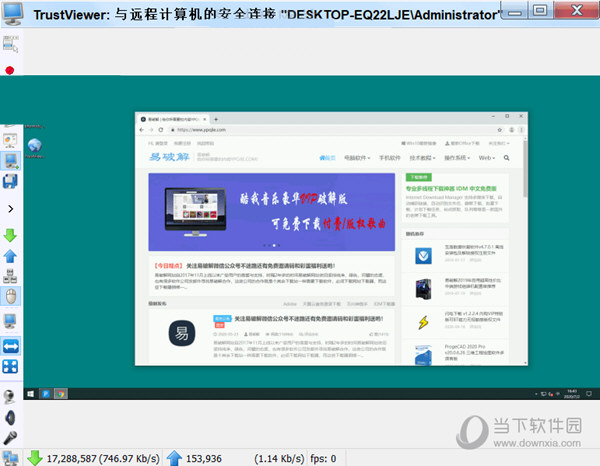Screen dimensions: 600x466
Task: Click the blue P app in remote taskbar
Action: [46, 394]
